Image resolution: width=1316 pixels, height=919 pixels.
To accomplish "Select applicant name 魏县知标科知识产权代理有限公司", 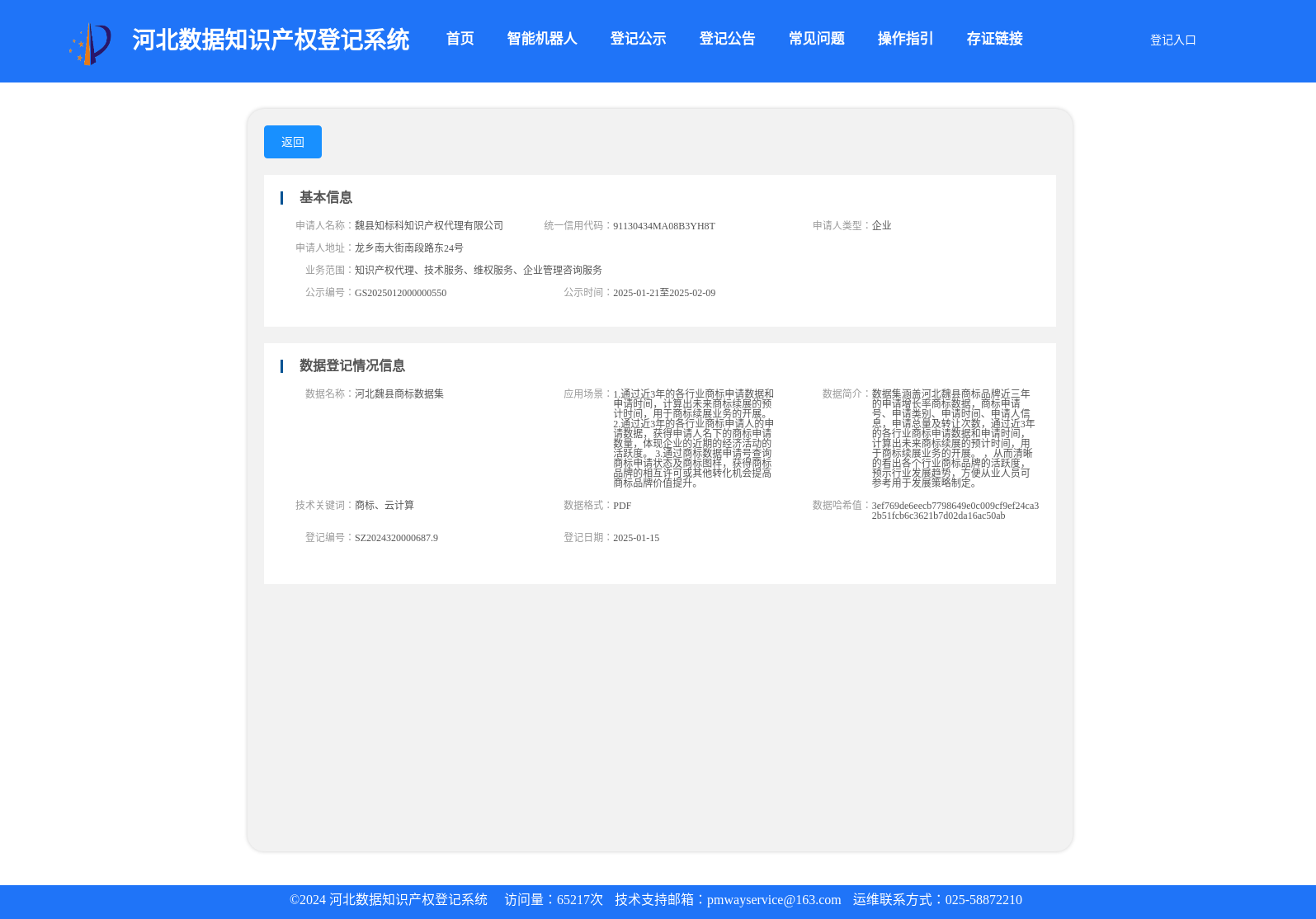I will point(429,225).
